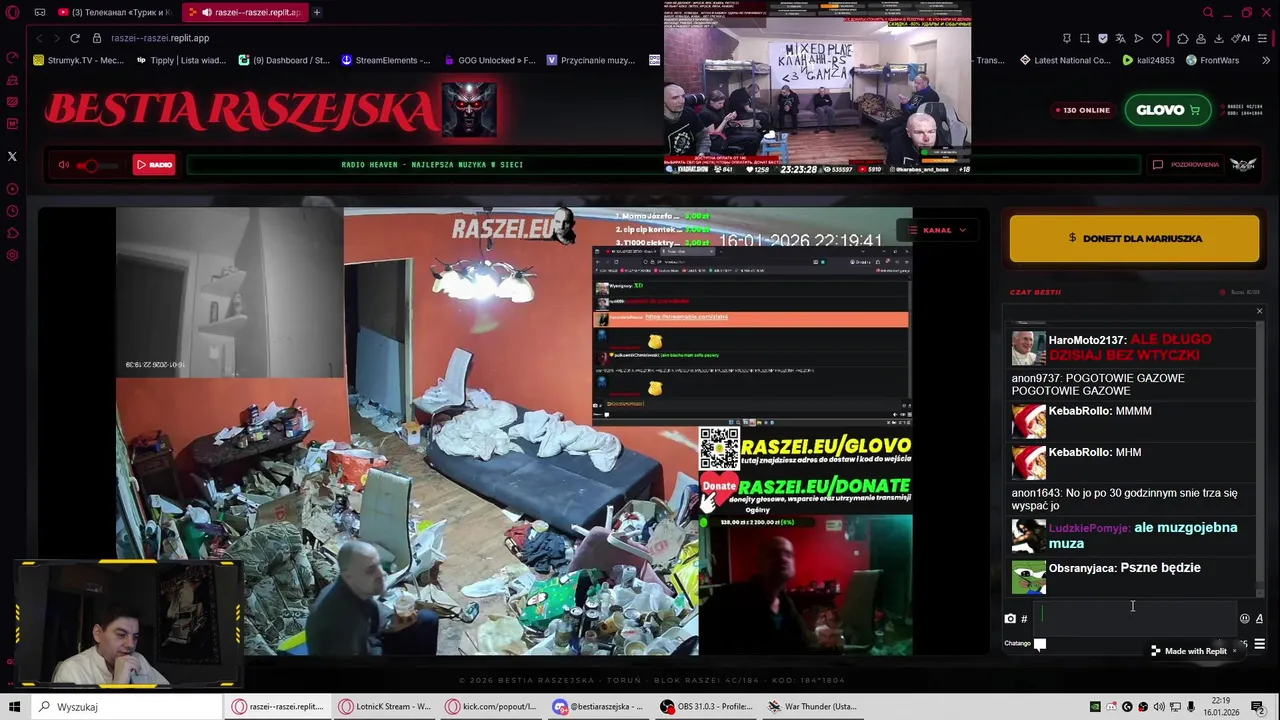
Task: Open the Latest National Co... bookmark
Action: [x=1064, y=60]
